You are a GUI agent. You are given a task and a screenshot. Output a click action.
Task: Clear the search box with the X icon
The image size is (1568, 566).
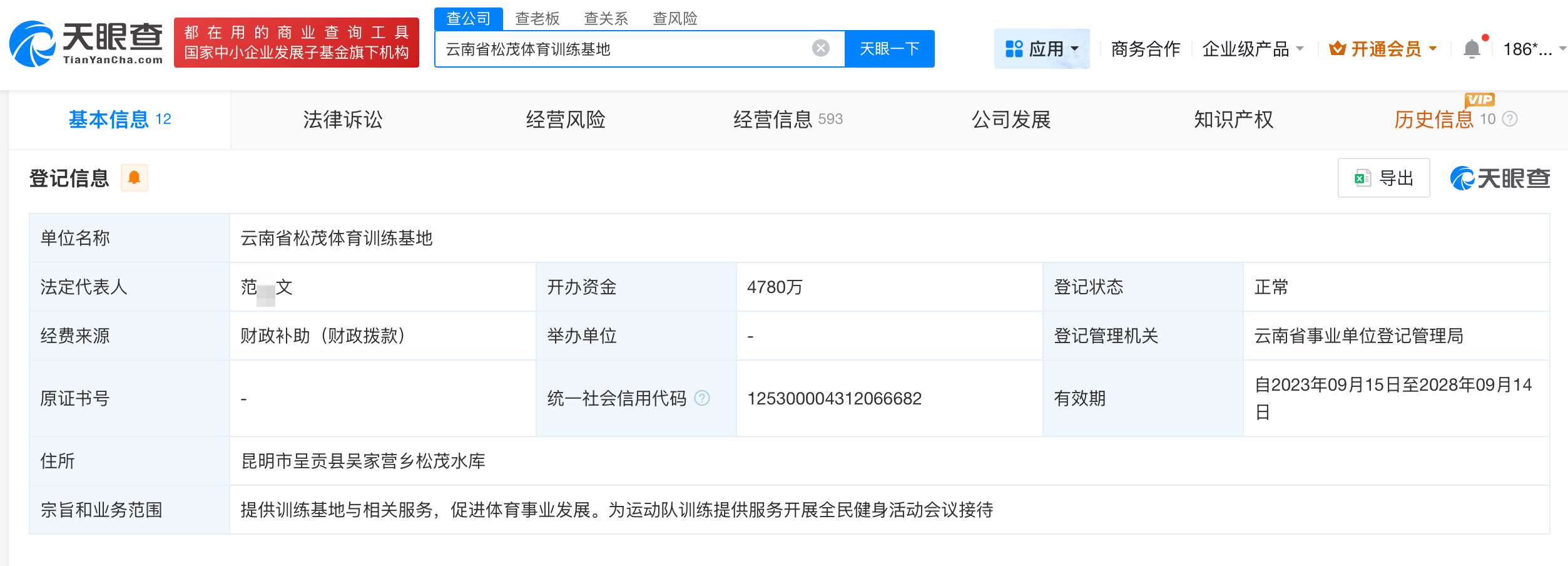tap(820, 48)
